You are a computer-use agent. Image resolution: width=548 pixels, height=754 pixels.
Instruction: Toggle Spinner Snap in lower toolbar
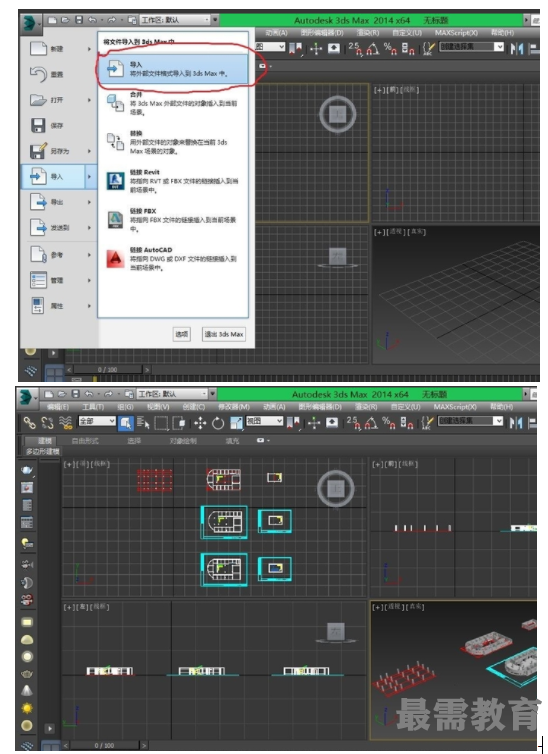coord(406,423)
